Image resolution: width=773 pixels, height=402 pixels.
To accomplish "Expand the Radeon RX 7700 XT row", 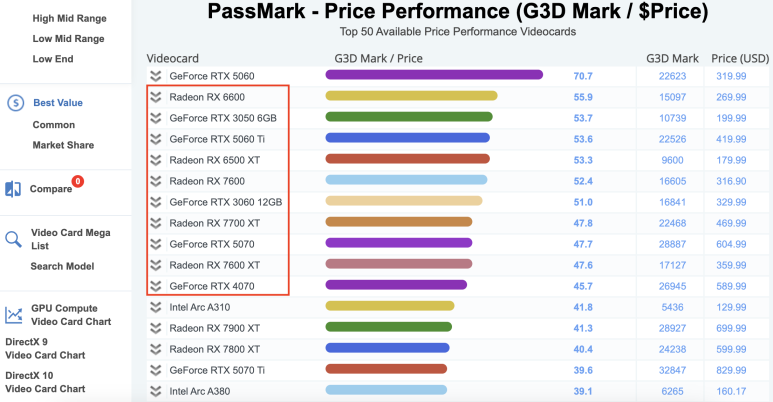I will click(156, 223).
